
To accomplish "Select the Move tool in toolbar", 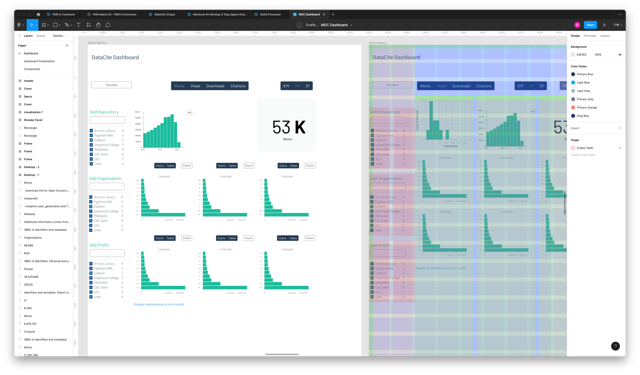I will pos(32,25).
